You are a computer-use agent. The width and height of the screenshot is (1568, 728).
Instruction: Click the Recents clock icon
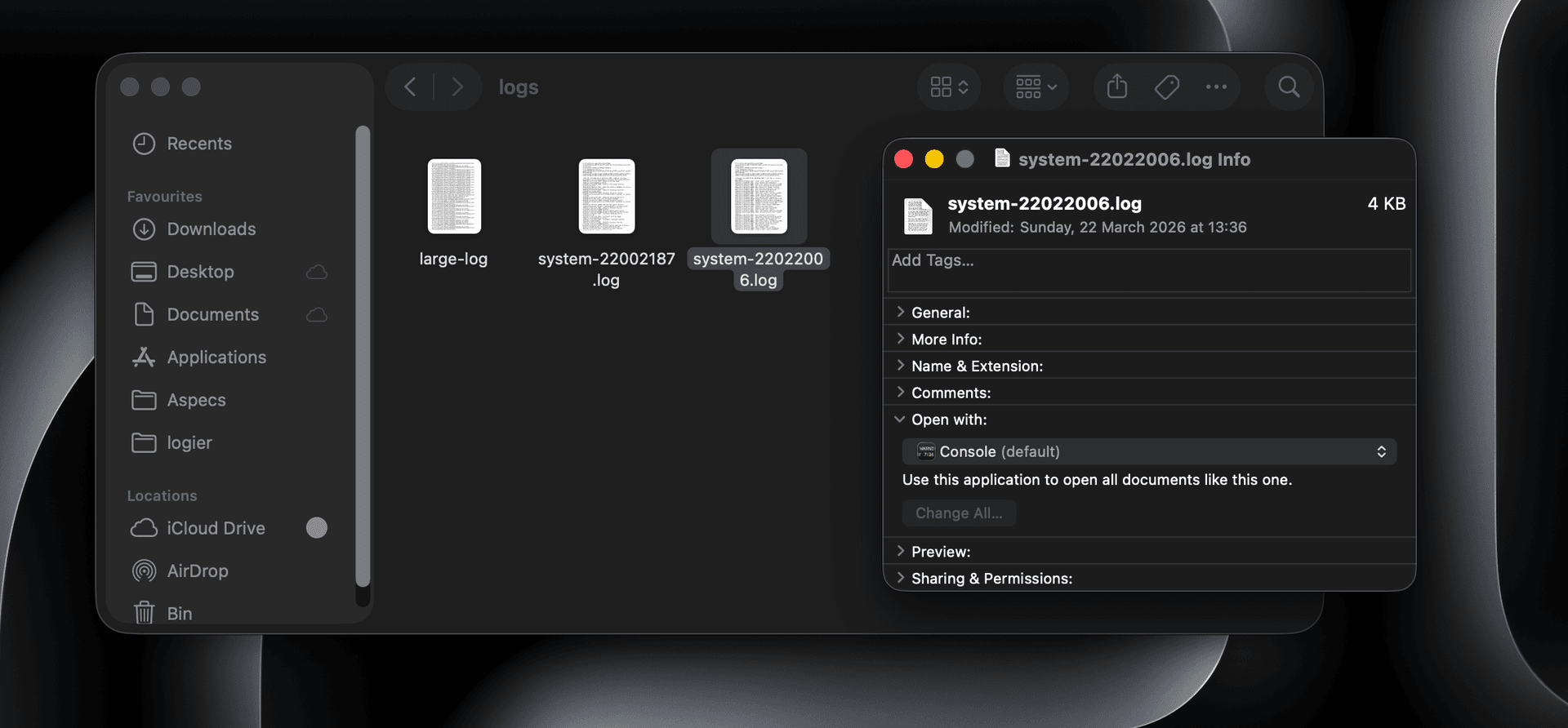point(144,144)
